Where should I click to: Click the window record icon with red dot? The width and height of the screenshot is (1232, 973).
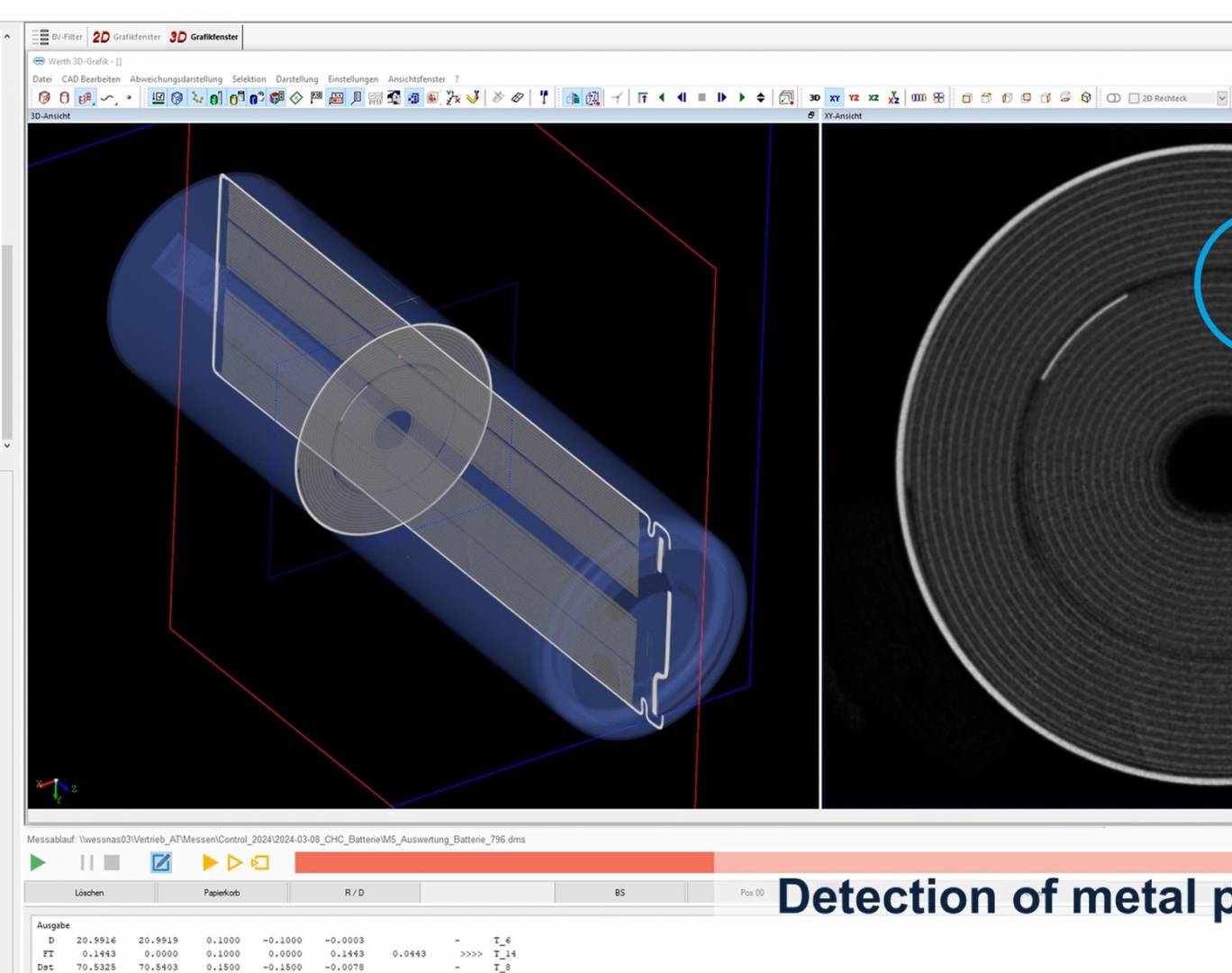coord(786,97)
